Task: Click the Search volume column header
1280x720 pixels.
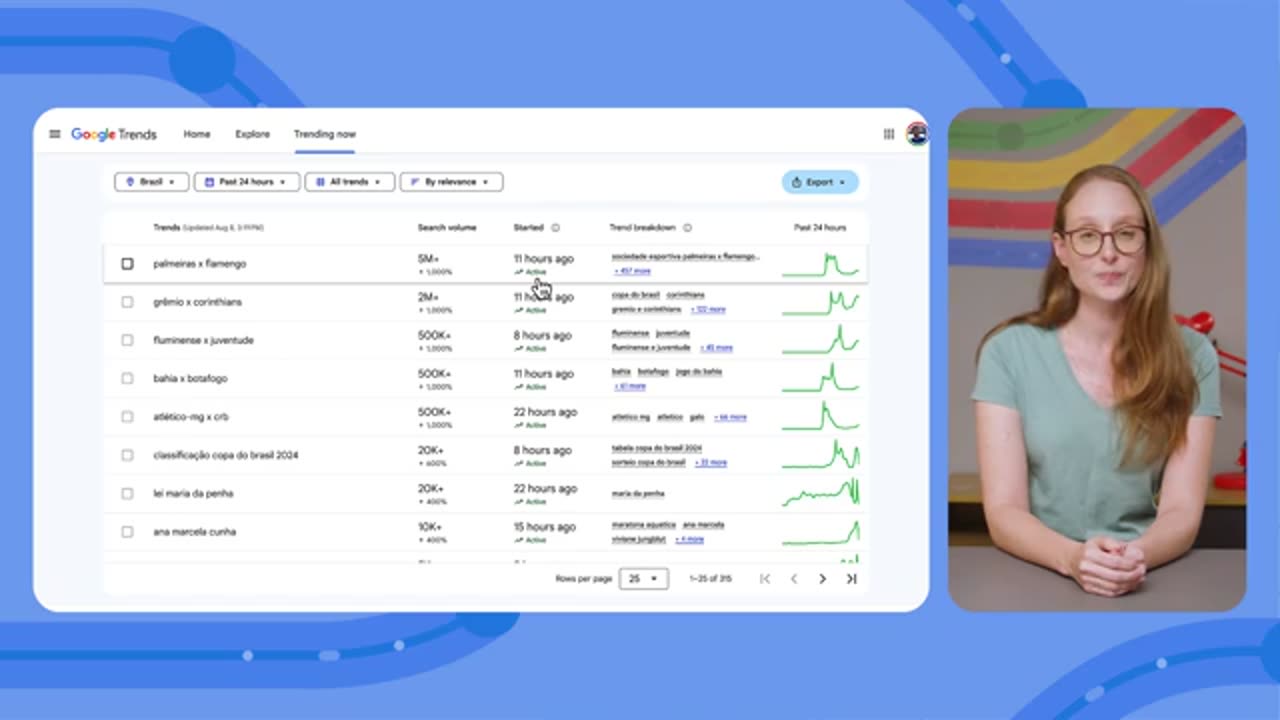Action: tap(447, 228)
